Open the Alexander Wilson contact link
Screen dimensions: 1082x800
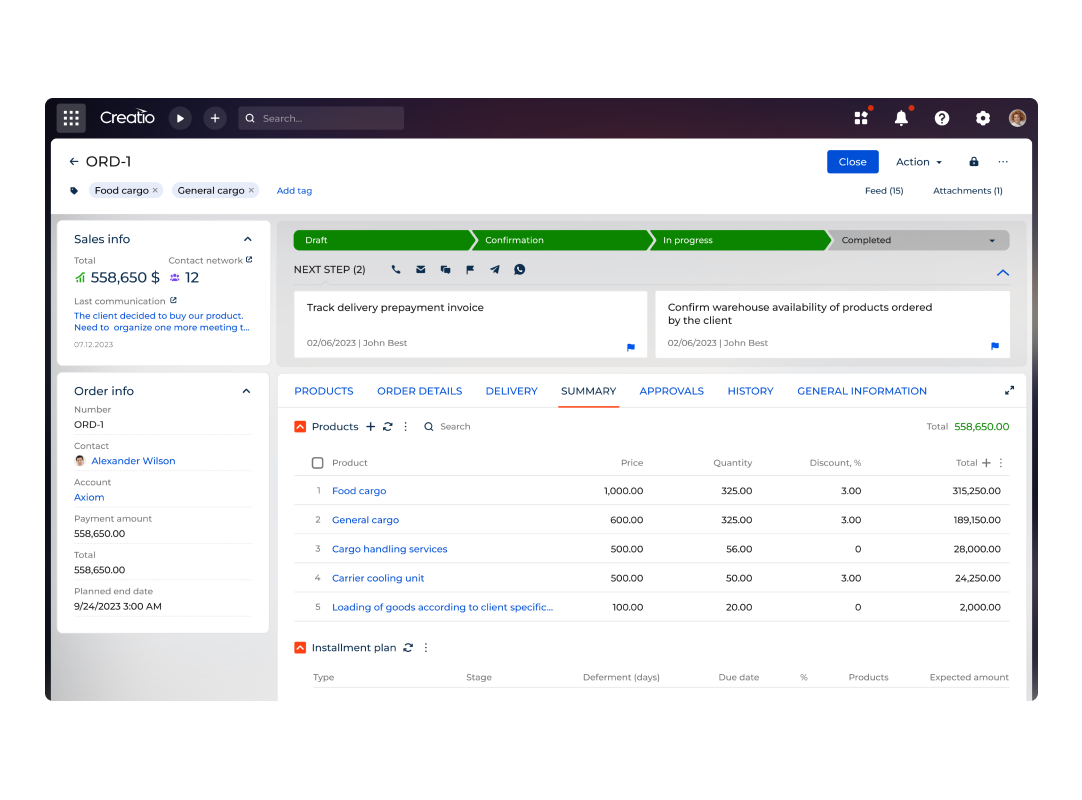133,461
